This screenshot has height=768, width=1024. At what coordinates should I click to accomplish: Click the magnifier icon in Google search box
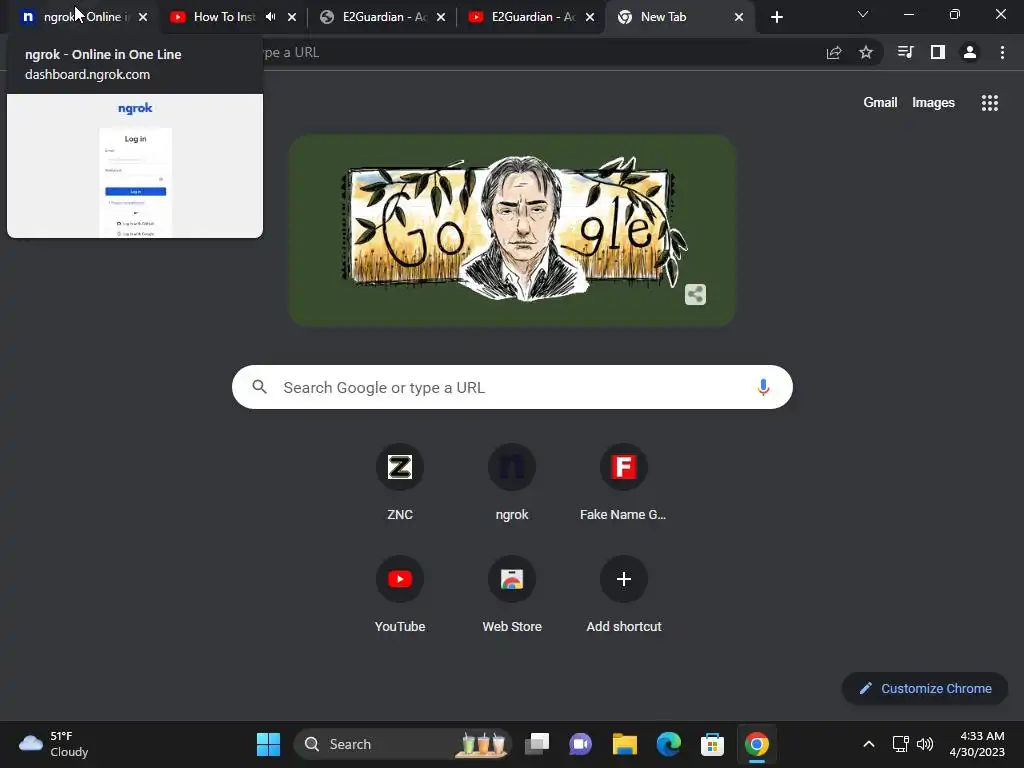(260, 387)
